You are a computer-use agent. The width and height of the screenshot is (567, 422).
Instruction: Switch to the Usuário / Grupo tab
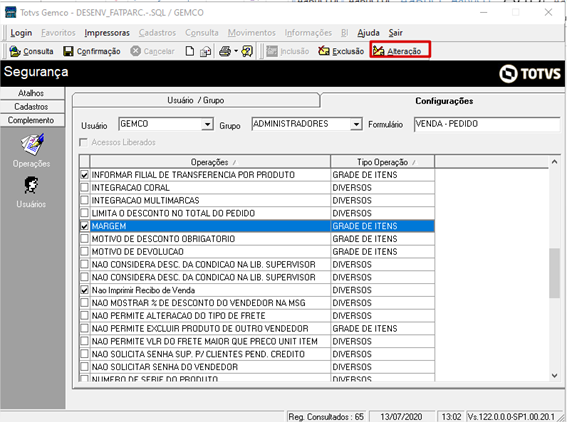196,100
